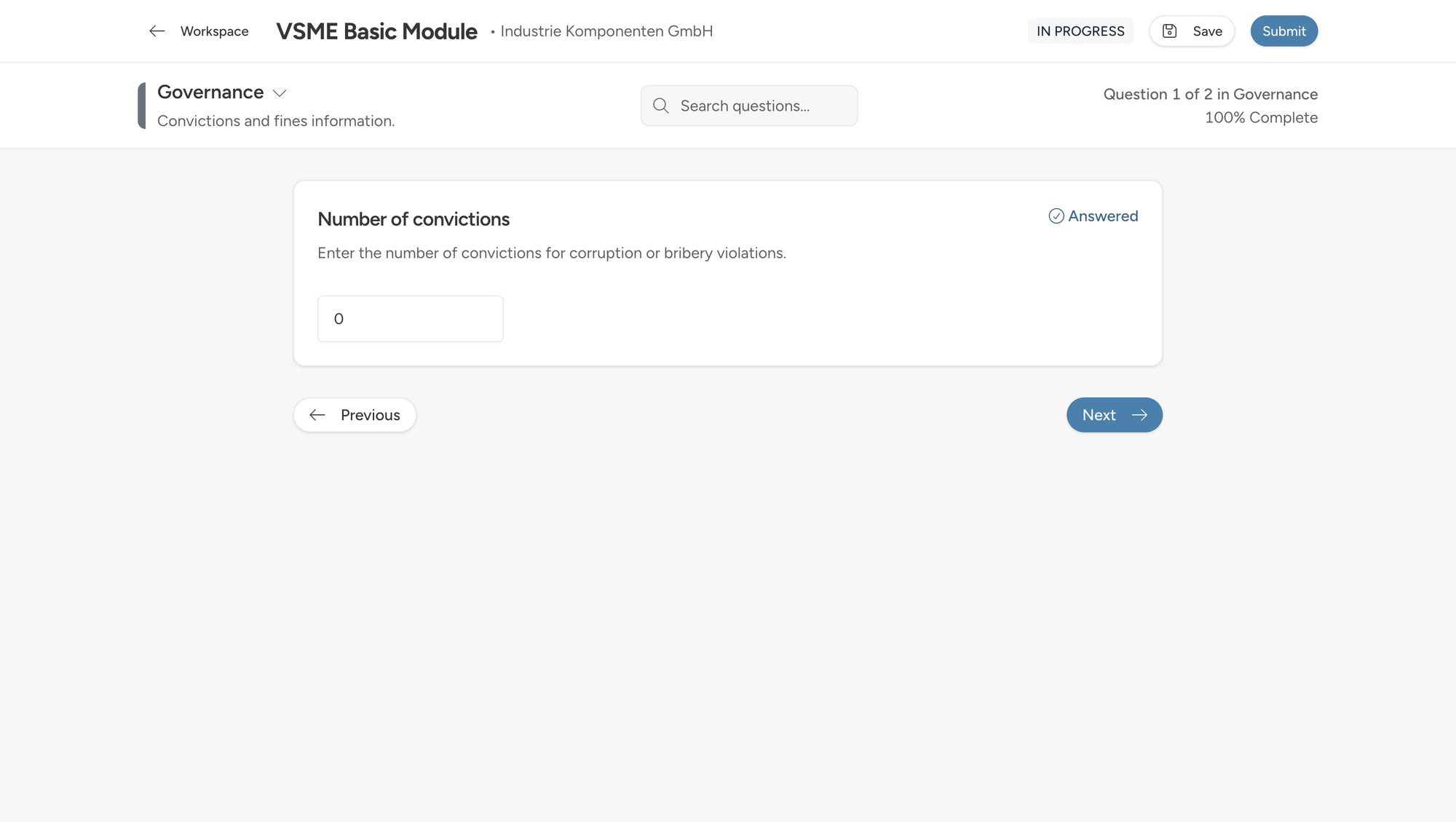The image size is (1456, 822).
Task: Click the Question 1 of 2 indicator
Action: click(x=1209, y=95)
